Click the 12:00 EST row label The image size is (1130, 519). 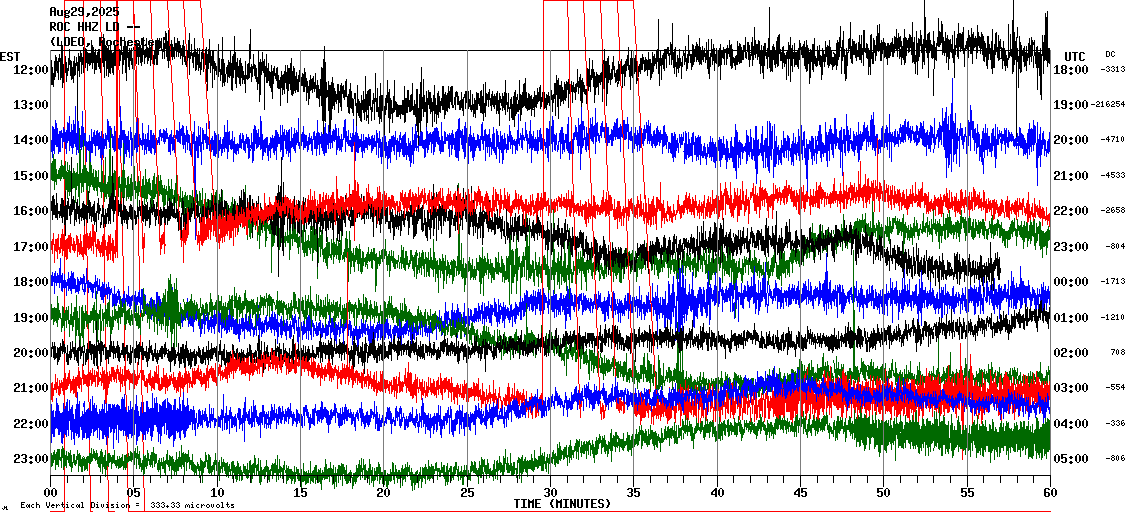pos(32,69)
